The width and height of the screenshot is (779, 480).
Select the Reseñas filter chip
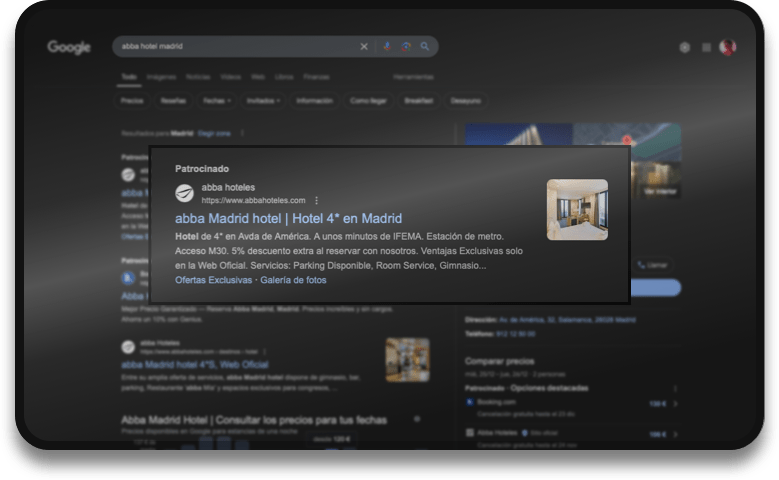click(173, 101)
